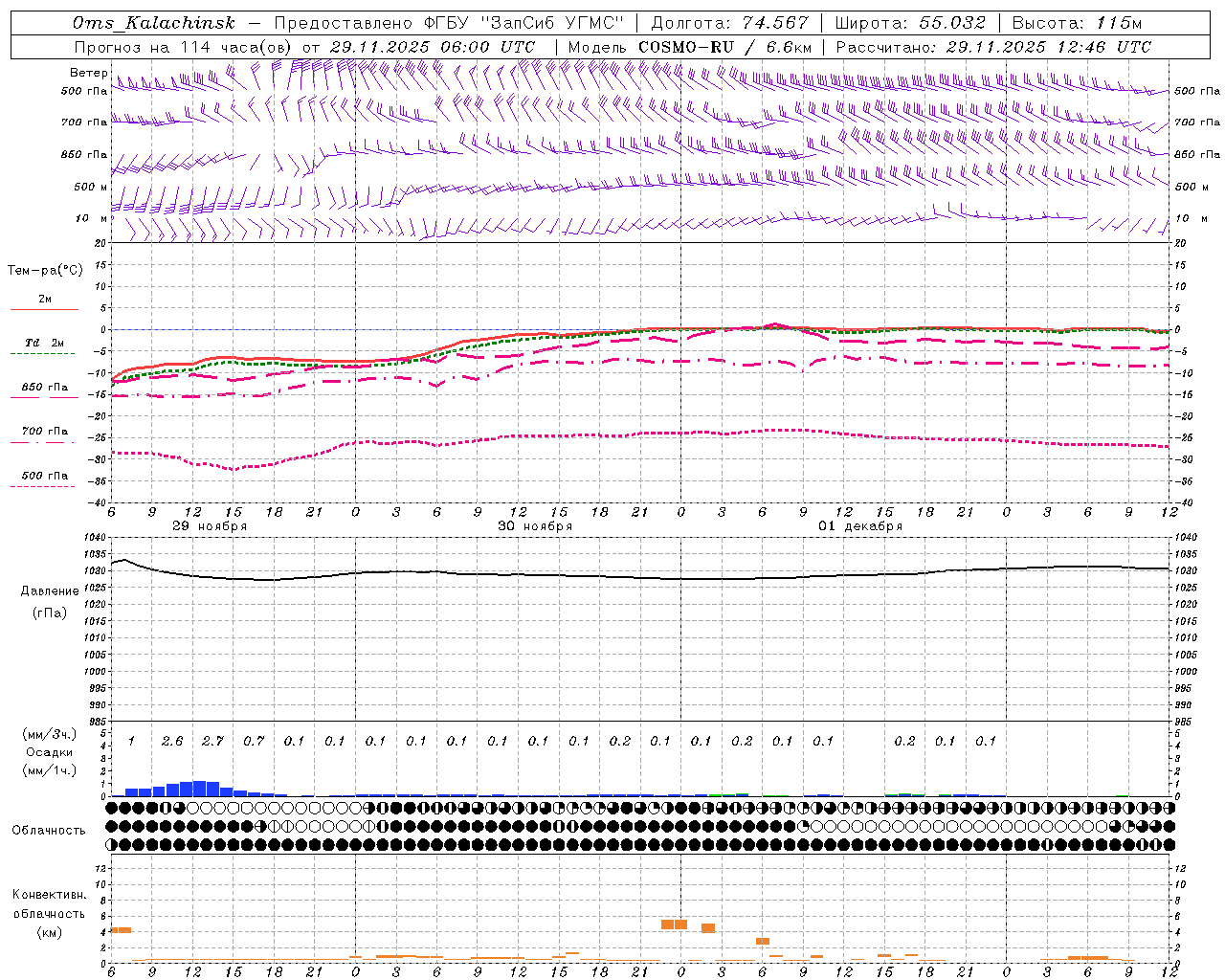Click the 01 декабря date label

[x=860, y=526]
